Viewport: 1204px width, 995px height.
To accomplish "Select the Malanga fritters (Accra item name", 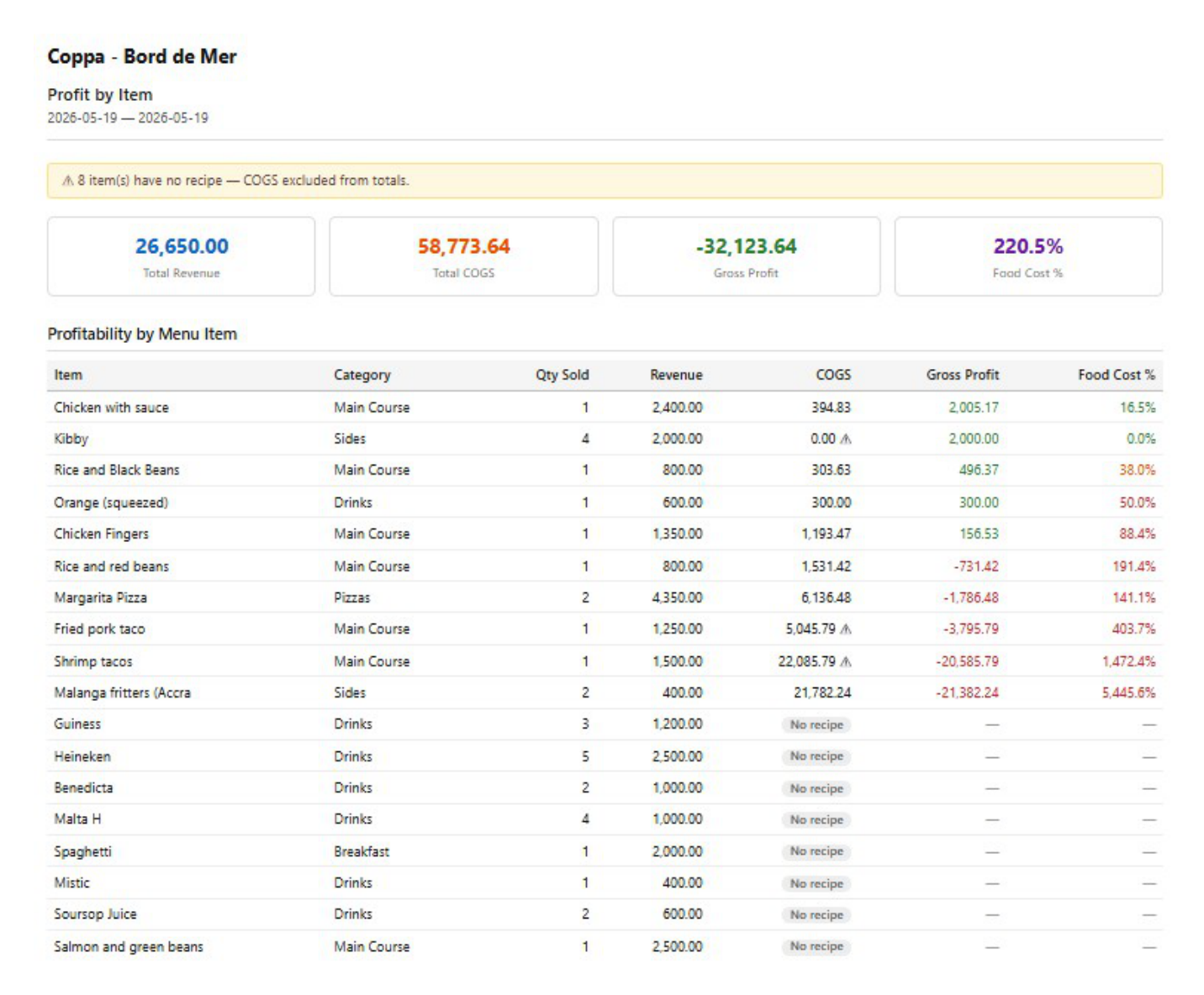I will [122, 692].
